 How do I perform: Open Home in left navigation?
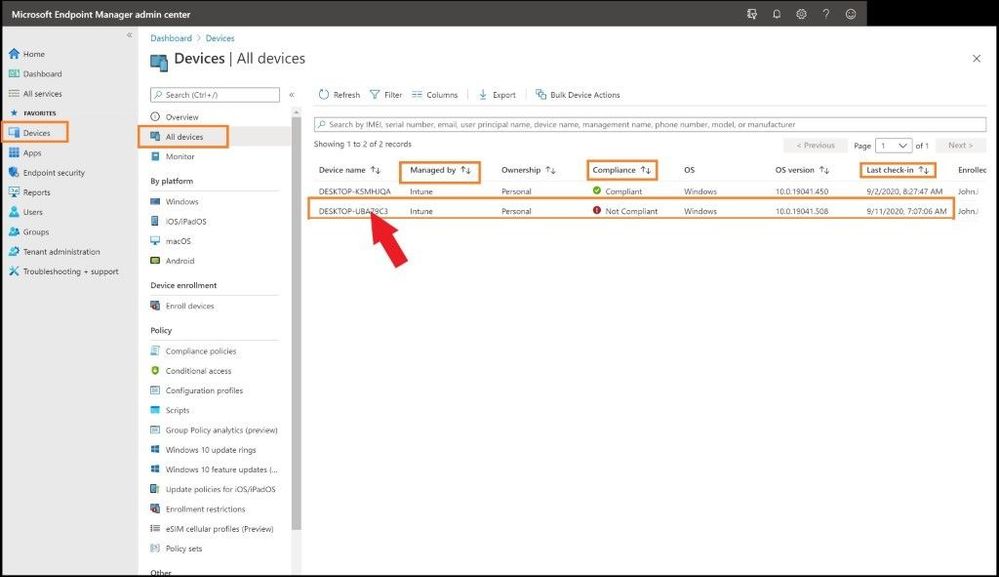27,54
